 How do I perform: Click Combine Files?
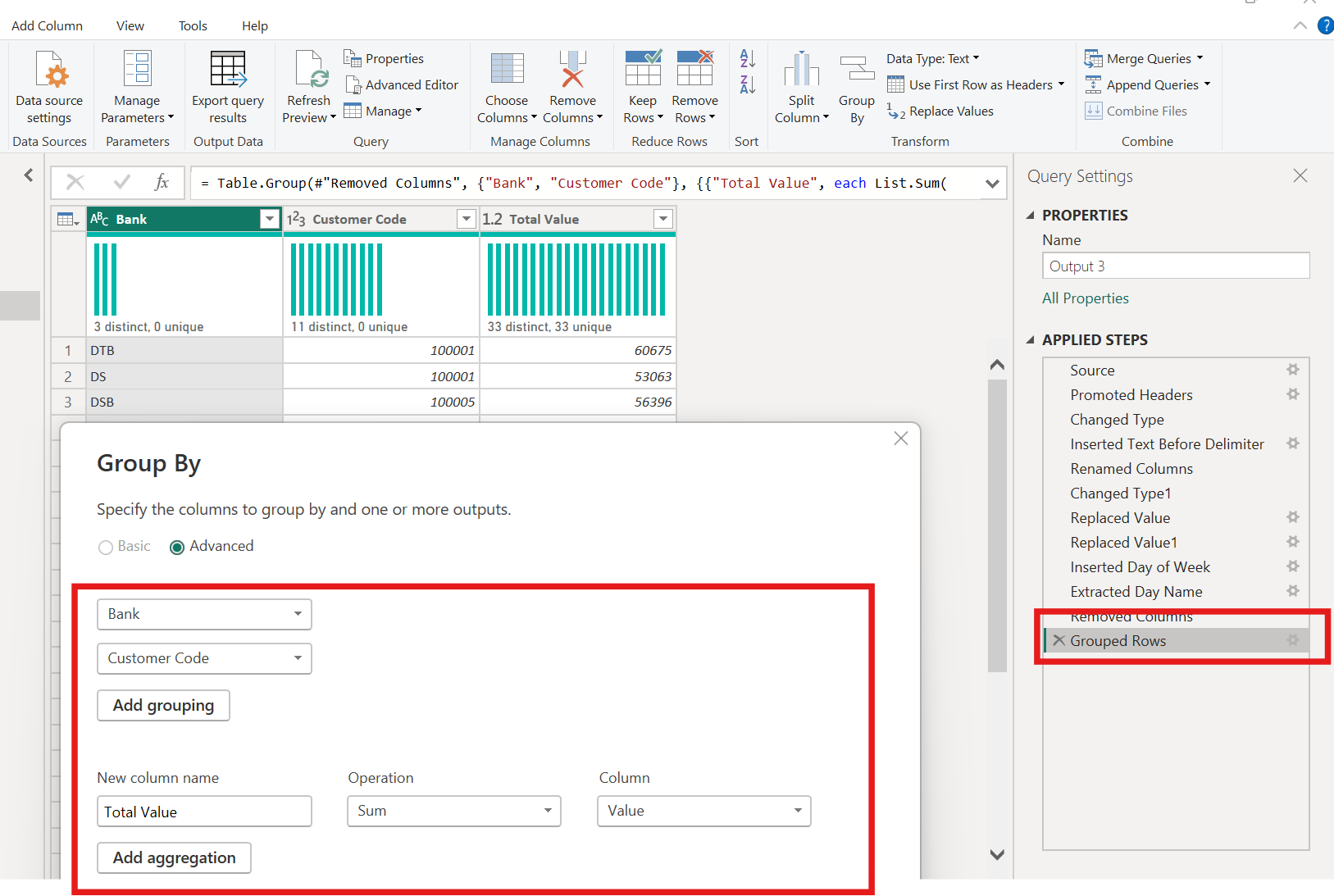coord(1136,111)
